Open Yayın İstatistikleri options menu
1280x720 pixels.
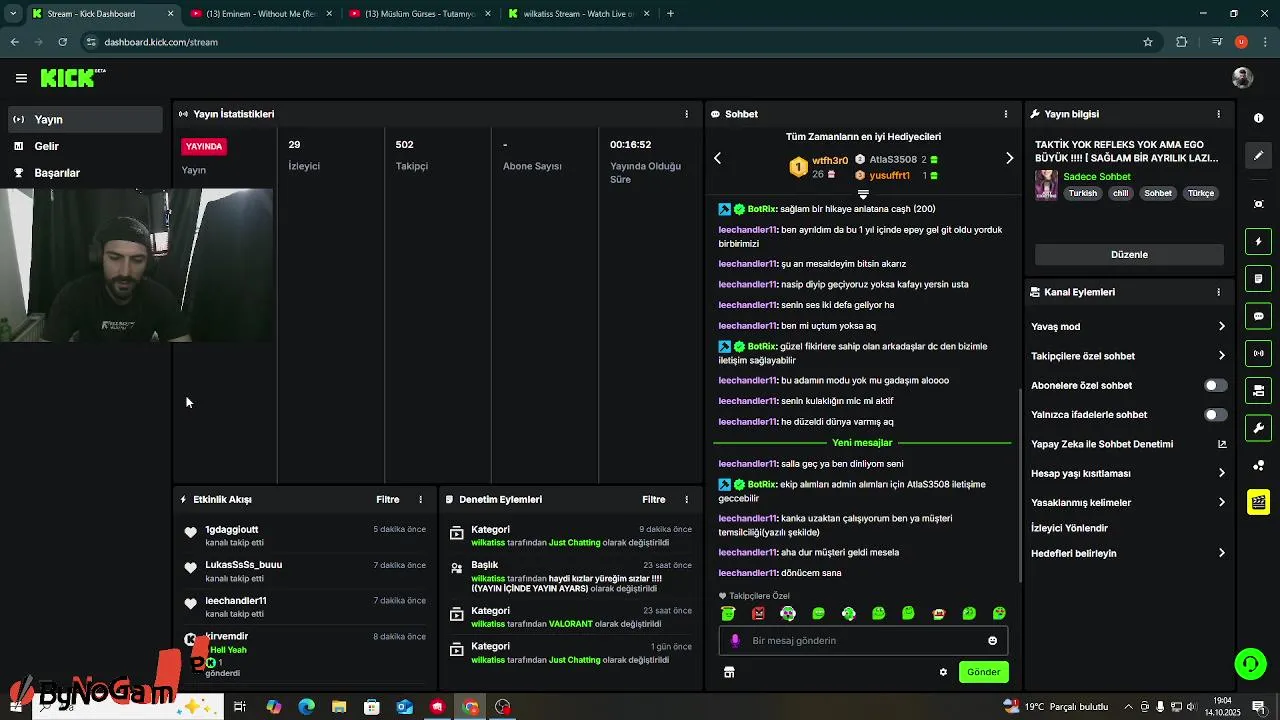point(686,114)
